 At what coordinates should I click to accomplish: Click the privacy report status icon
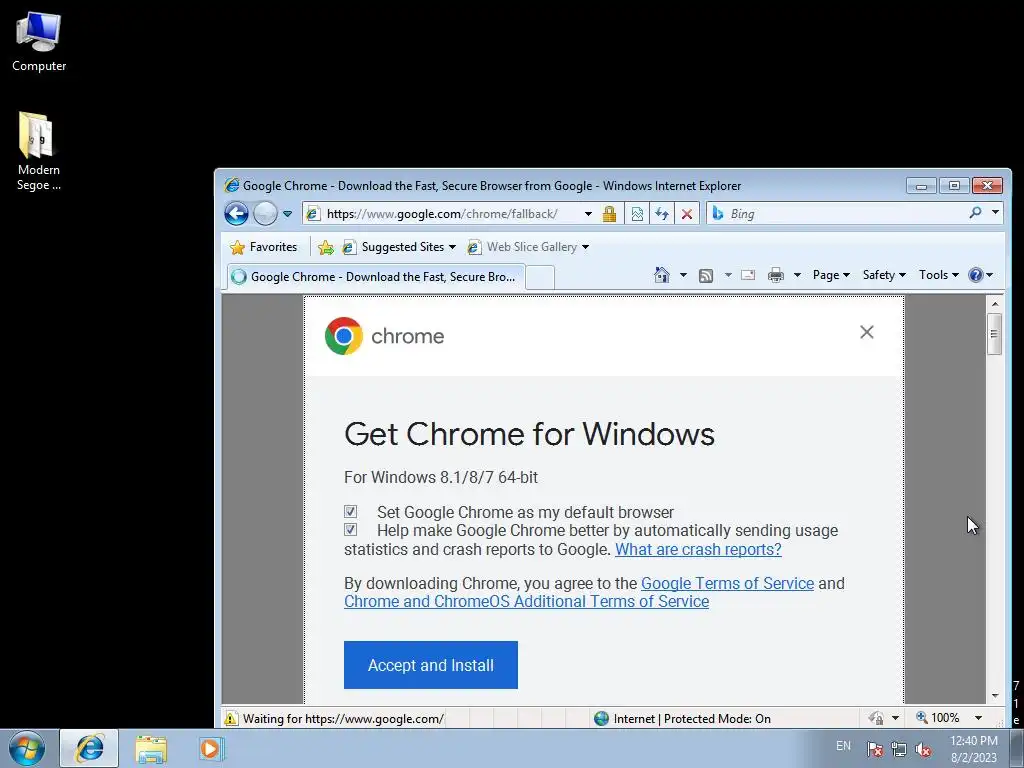point(876,718)
